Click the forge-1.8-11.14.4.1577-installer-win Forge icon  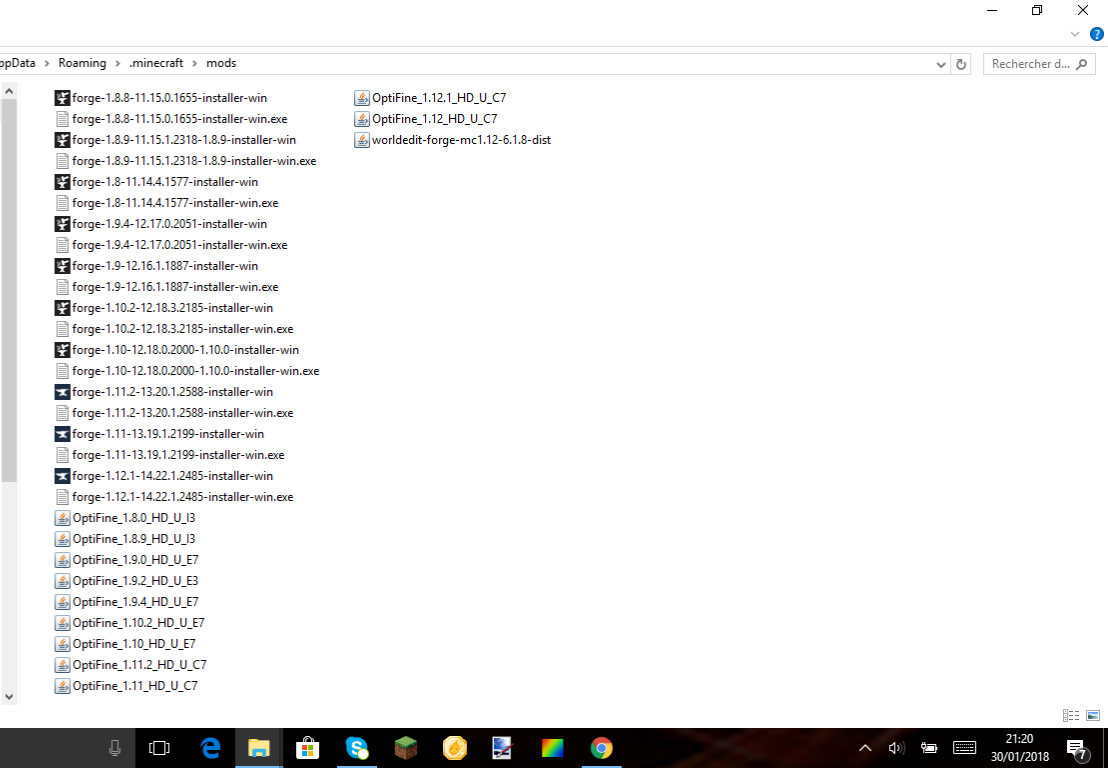(62, 182)
